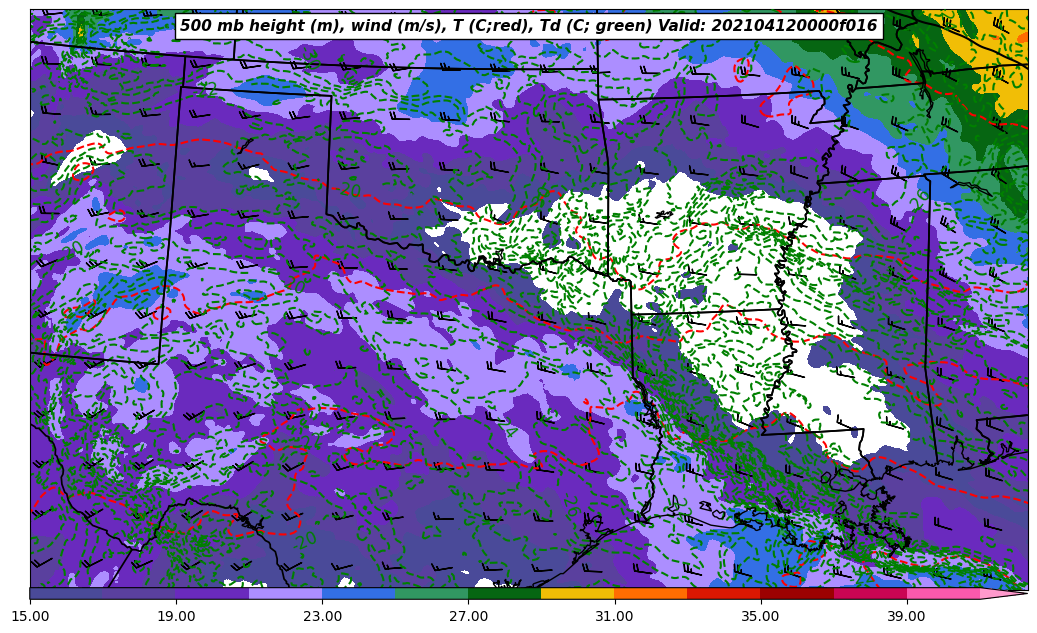The height and width of the screenshot is (633, 1037).
Task: Pick the dark maroon colorbar segment at 35.00
Action: pyautogui.click(x=796, y=593)
